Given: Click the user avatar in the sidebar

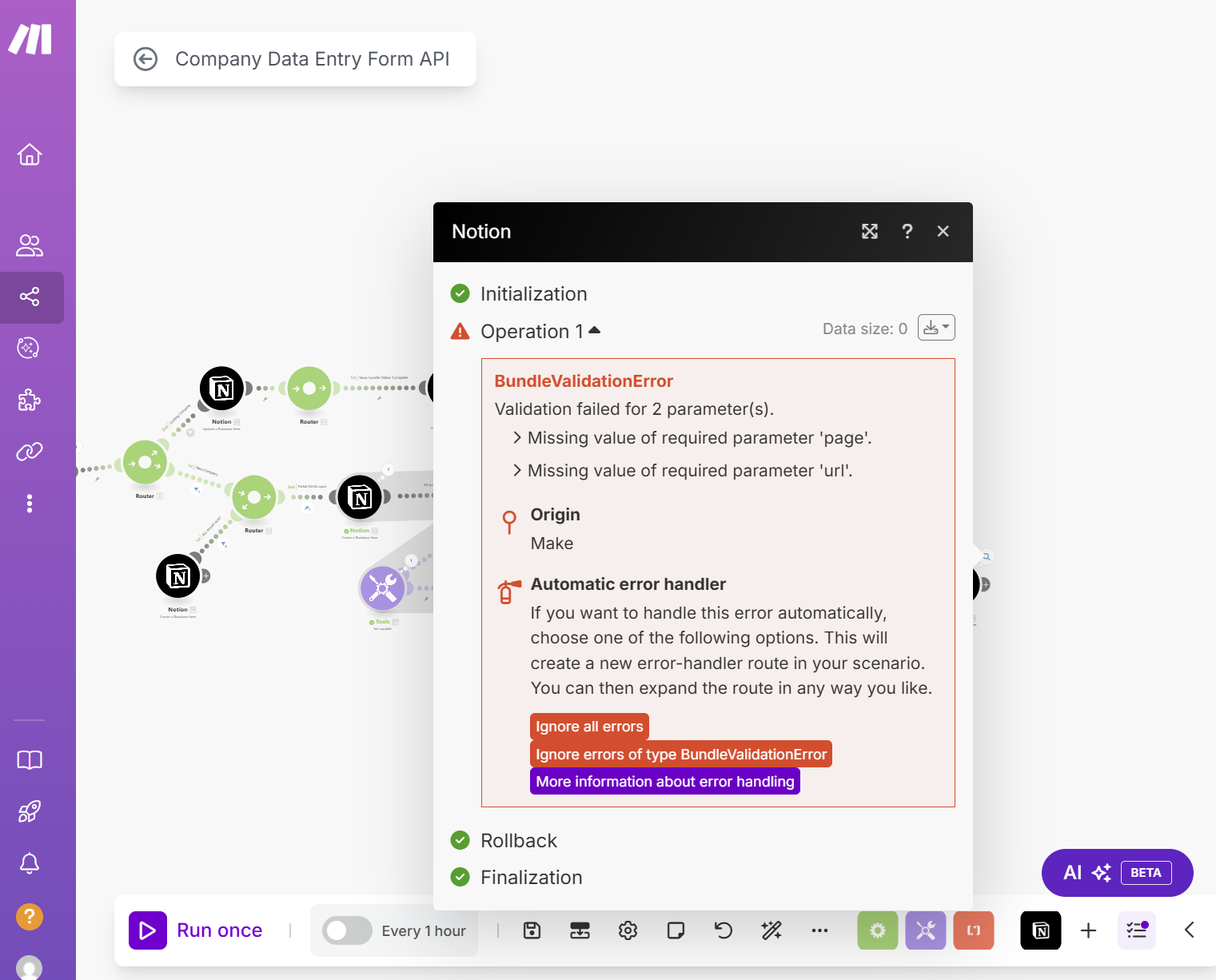Looking at the screenshot, I should point(30,967).
